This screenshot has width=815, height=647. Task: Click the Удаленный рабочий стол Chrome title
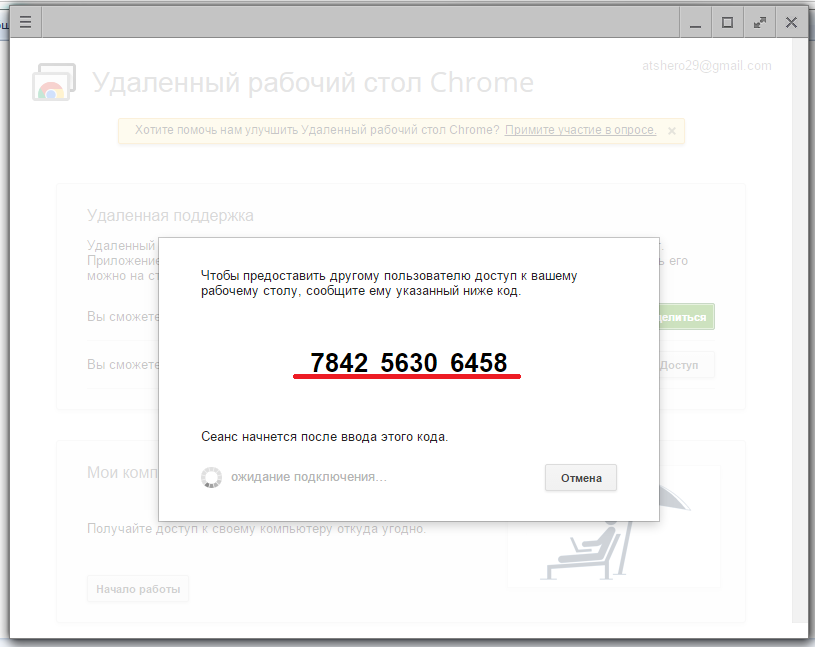pyautogui.click(x=313, y=83)
